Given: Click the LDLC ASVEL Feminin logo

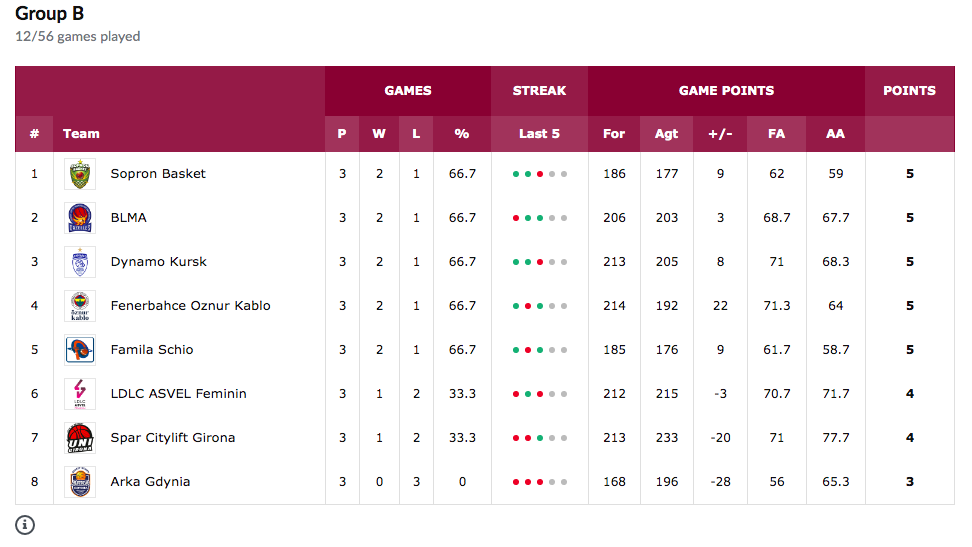Looking at the screenshot, I should click(80, 394).
